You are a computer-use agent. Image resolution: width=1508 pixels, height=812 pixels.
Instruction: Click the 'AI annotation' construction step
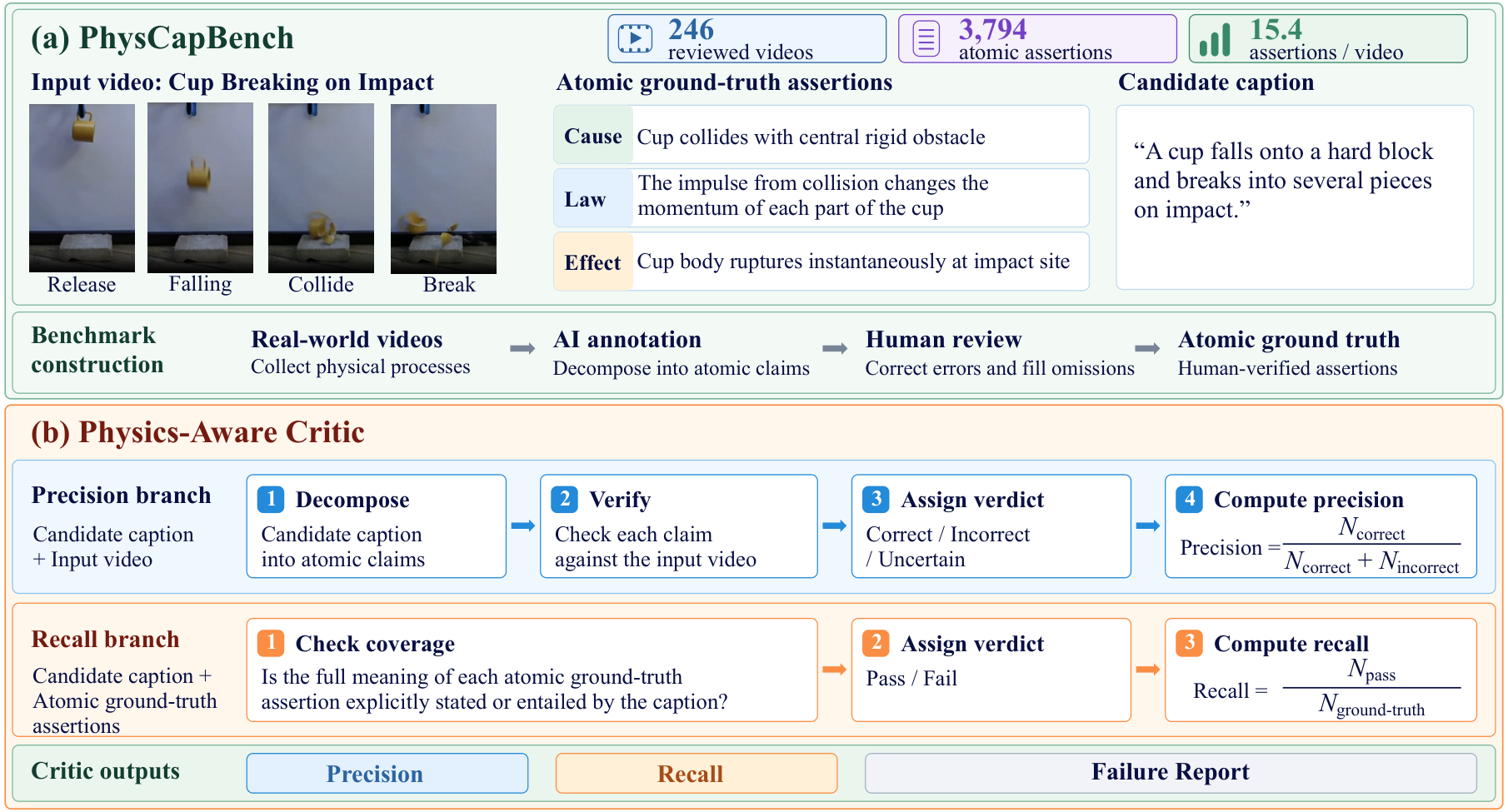point(681,353)
